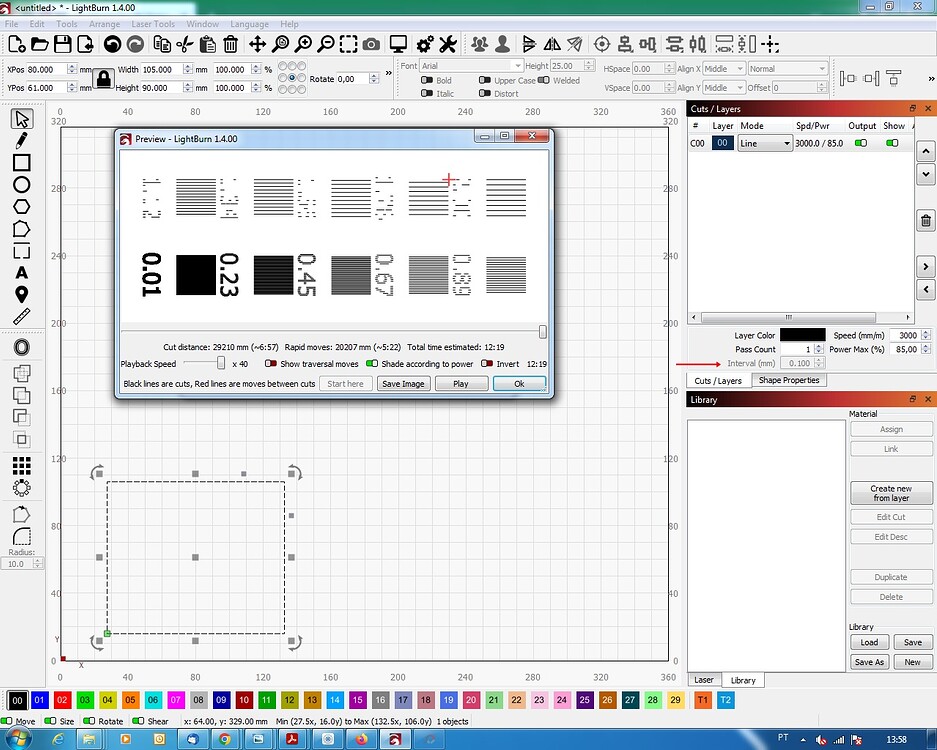Toggle Show traversal moves
This screenshot has height=750, width=937.
[271, 363]
